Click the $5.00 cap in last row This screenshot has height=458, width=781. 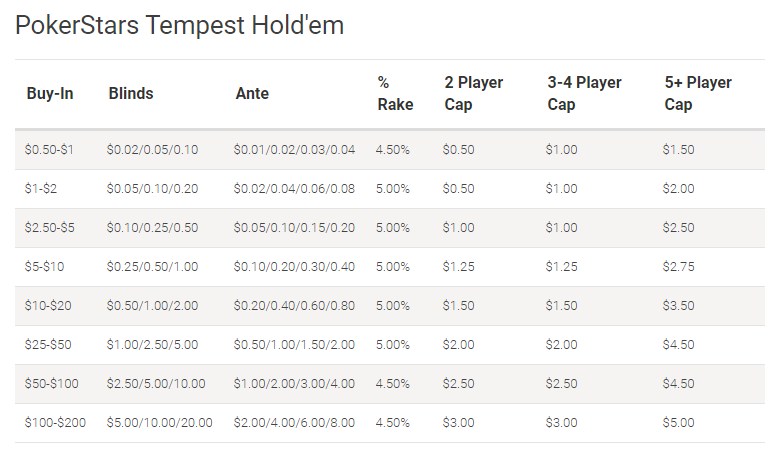click(678, 423)
